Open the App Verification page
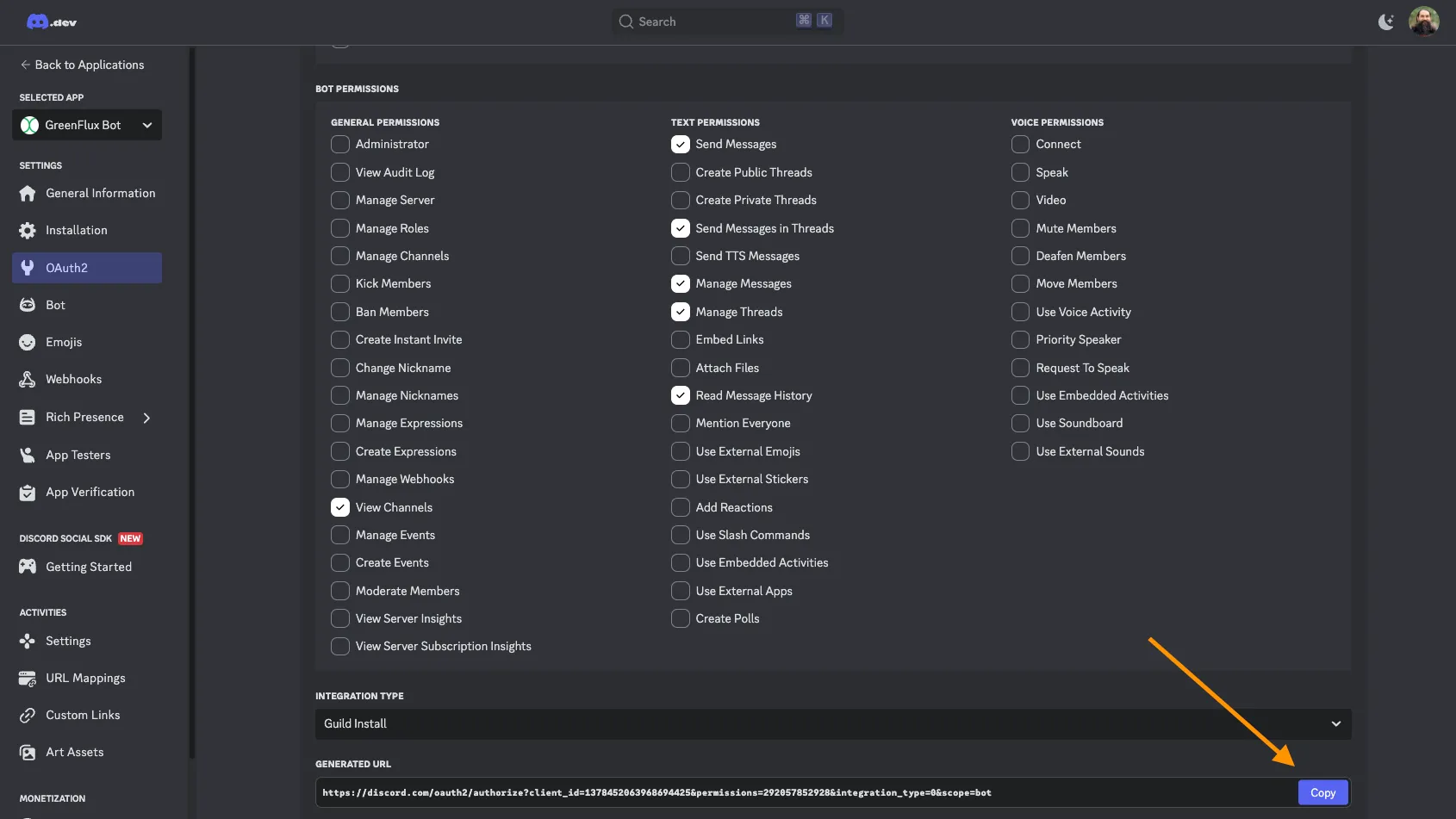 [90, 492]
